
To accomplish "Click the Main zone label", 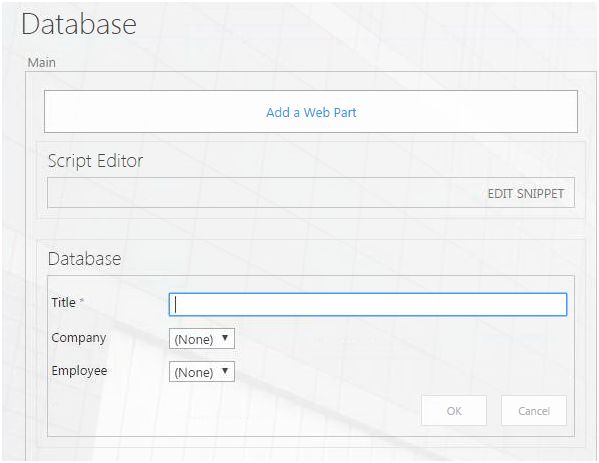I will coord(42,62).
